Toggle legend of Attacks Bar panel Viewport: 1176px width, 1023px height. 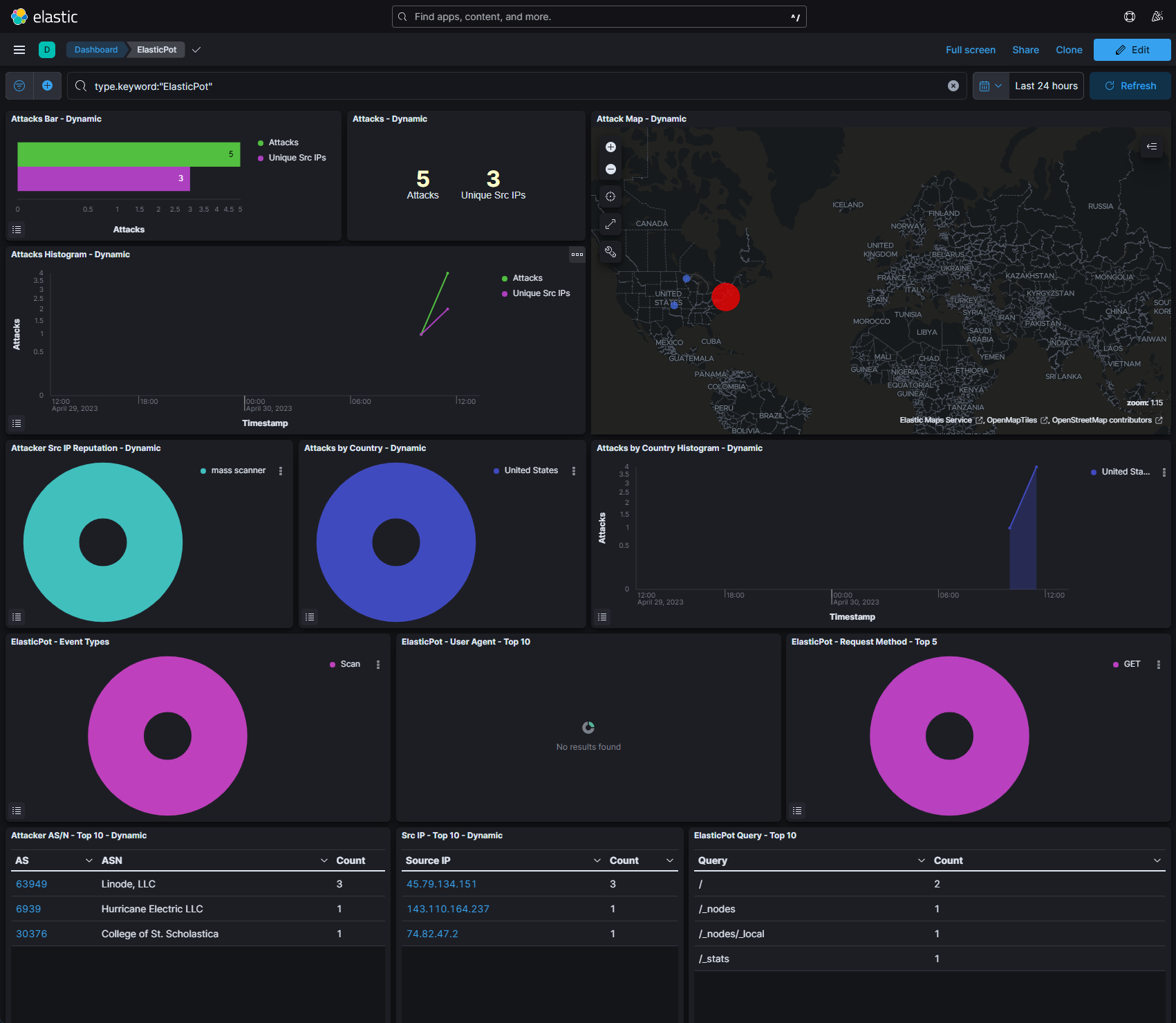pos(17,229)
